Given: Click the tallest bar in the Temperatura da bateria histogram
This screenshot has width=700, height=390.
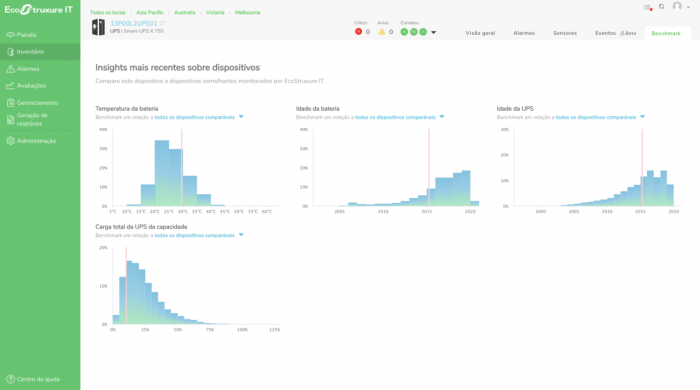Looking at the screenshot, I should coord(162,173).
